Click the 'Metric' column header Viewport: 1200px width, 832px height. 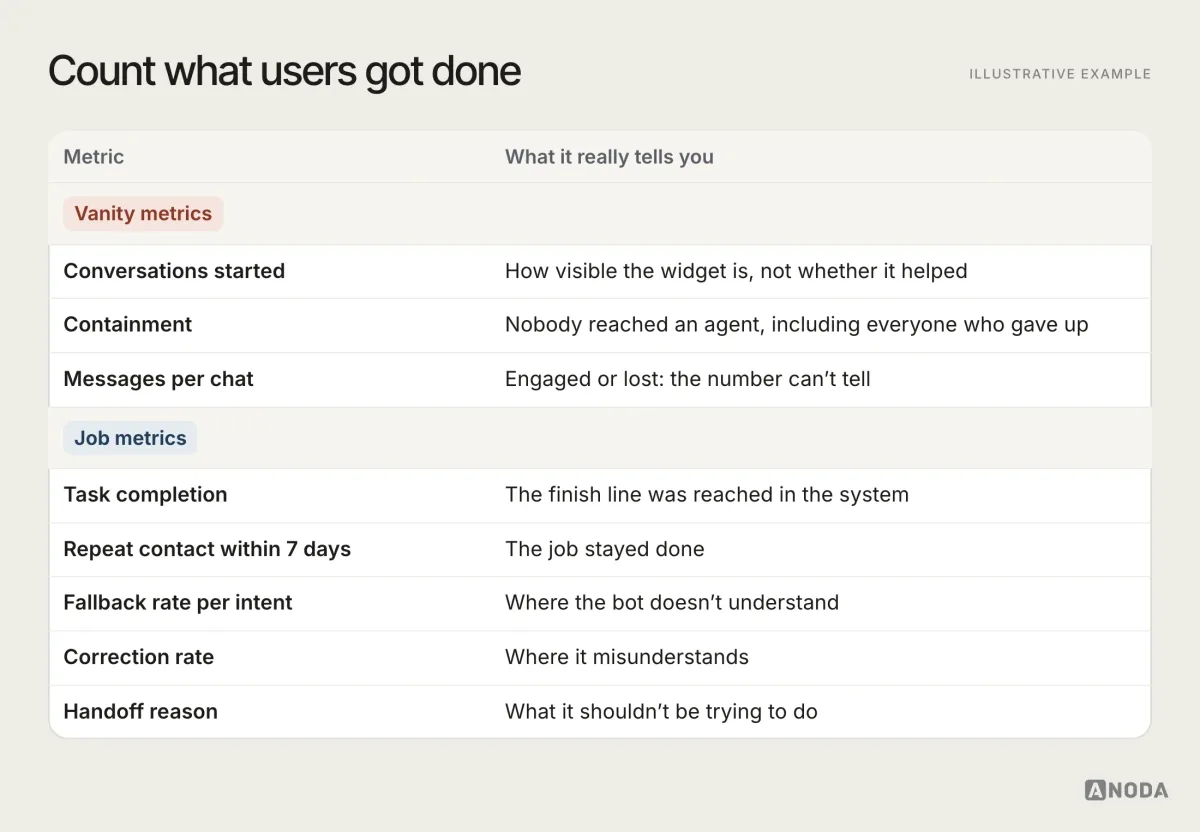(94, 157)
